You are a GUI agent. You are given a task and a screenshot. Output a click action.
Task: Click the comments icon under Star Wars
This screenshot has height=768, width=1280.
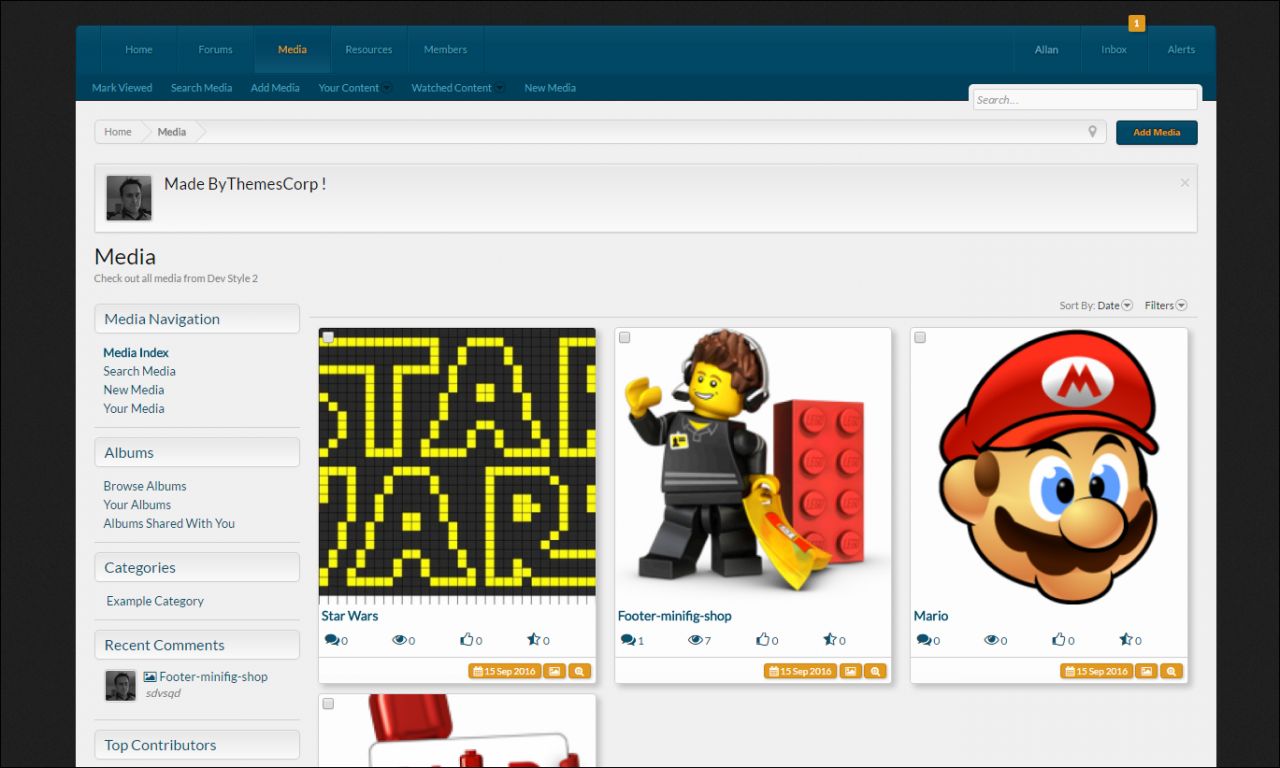coord(332,640)
